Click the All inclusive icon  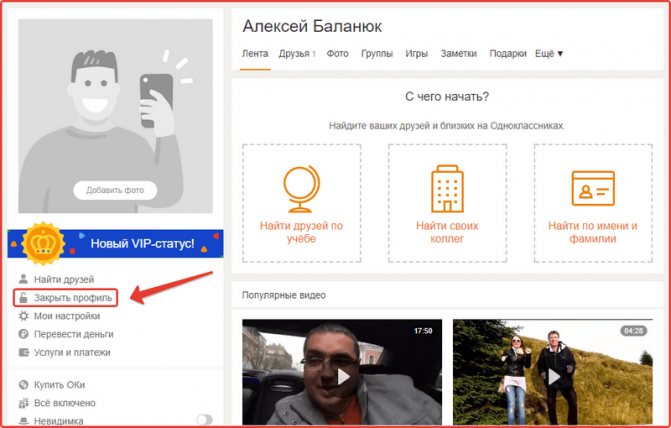23,403
